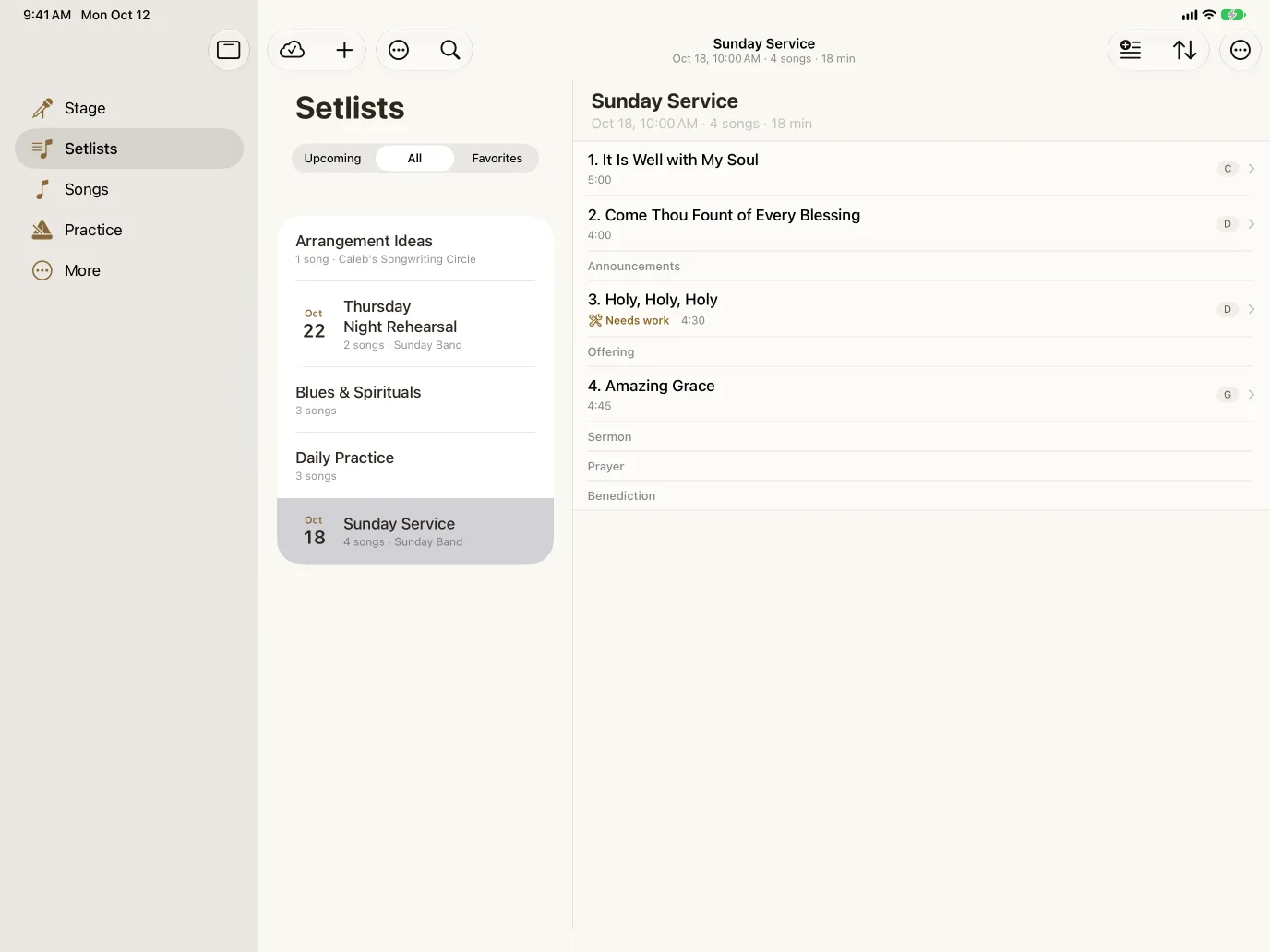
Task: Switch to the Favorites filter
Action: [x=497, y=159]
